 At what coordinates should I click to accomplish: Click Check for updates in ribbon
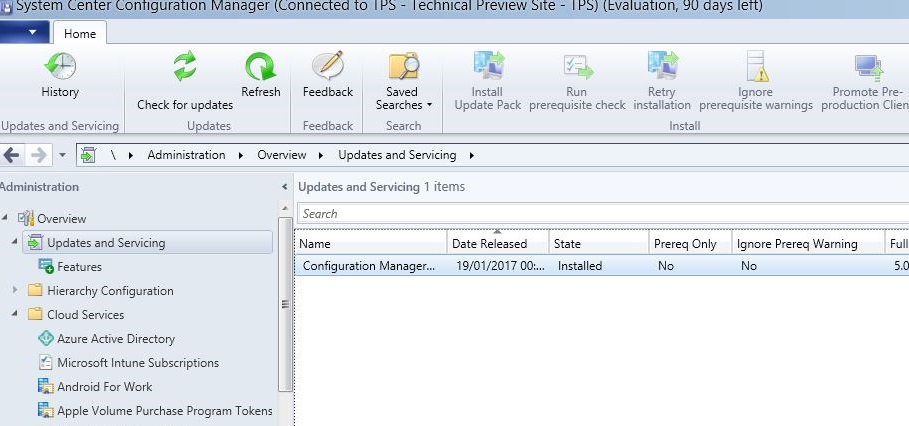[185, 68]
